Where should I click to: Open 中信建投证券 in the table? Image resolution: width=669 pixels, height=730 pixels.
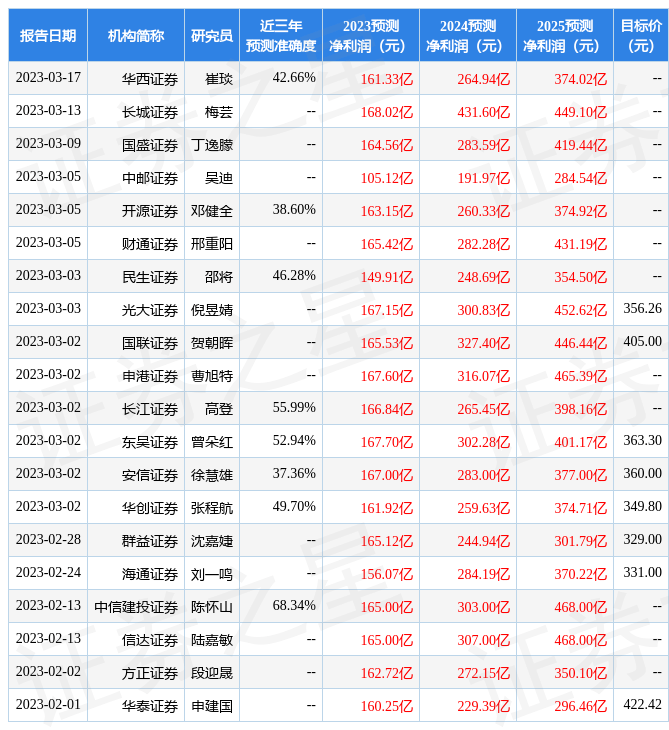tap(137, 606)
